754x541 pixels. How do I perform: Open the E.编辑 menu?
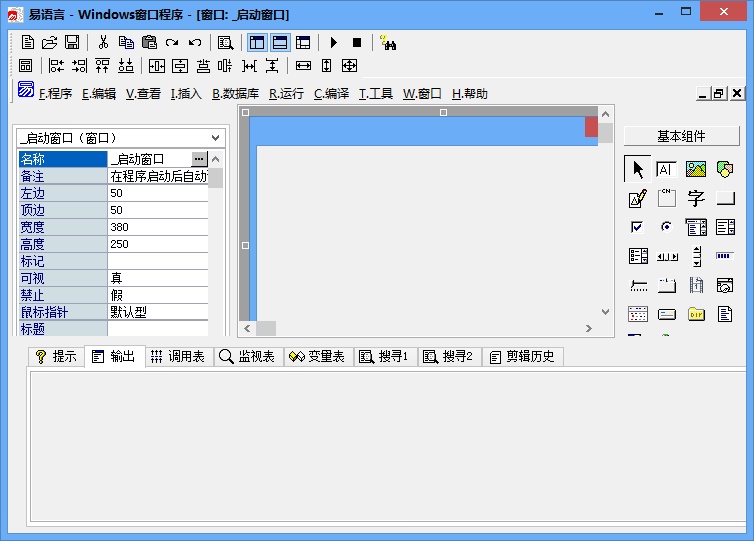(99, 94)
